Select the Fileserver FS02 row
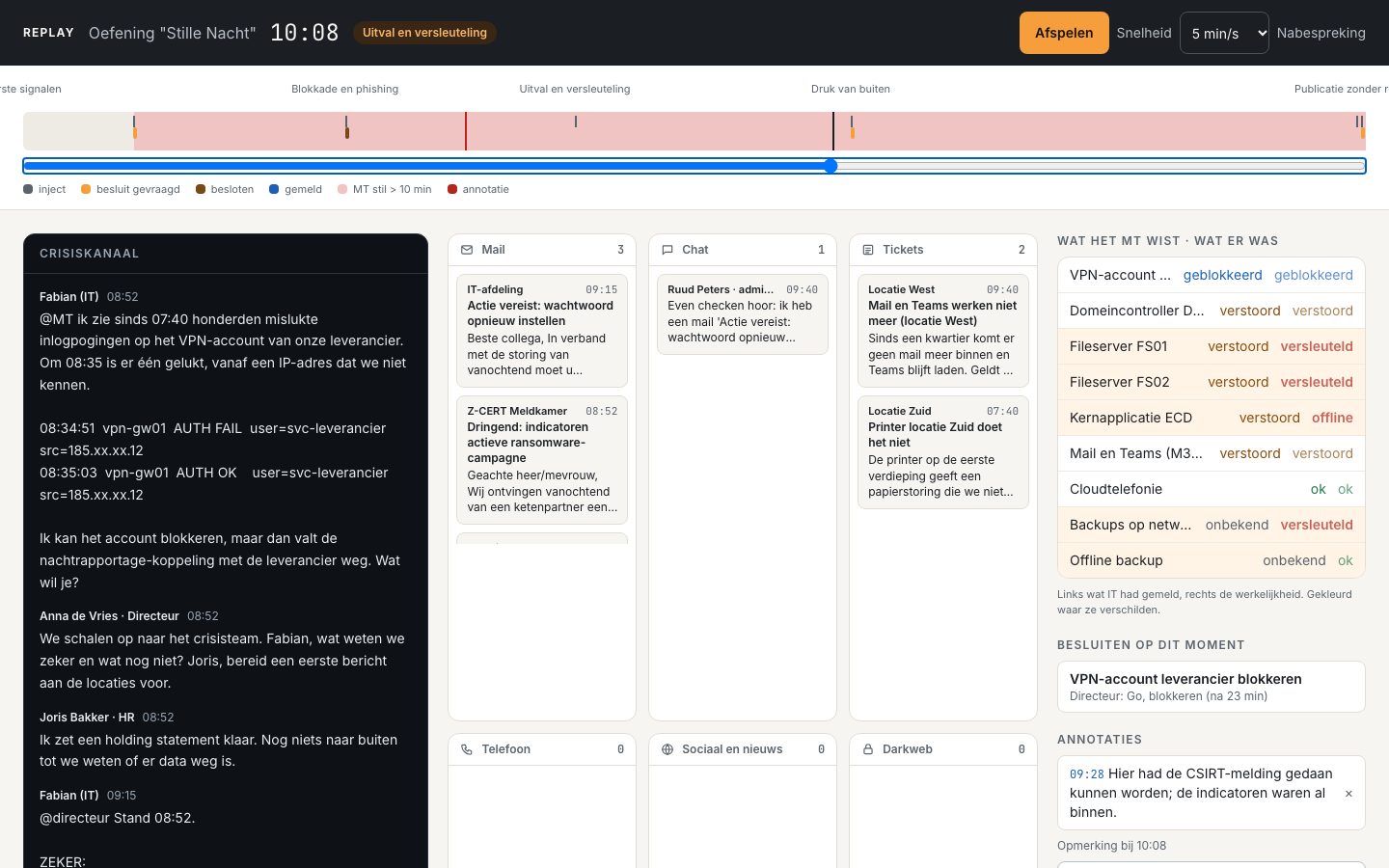Viewport: 1389px width, 868px height. click(1212, 382)
